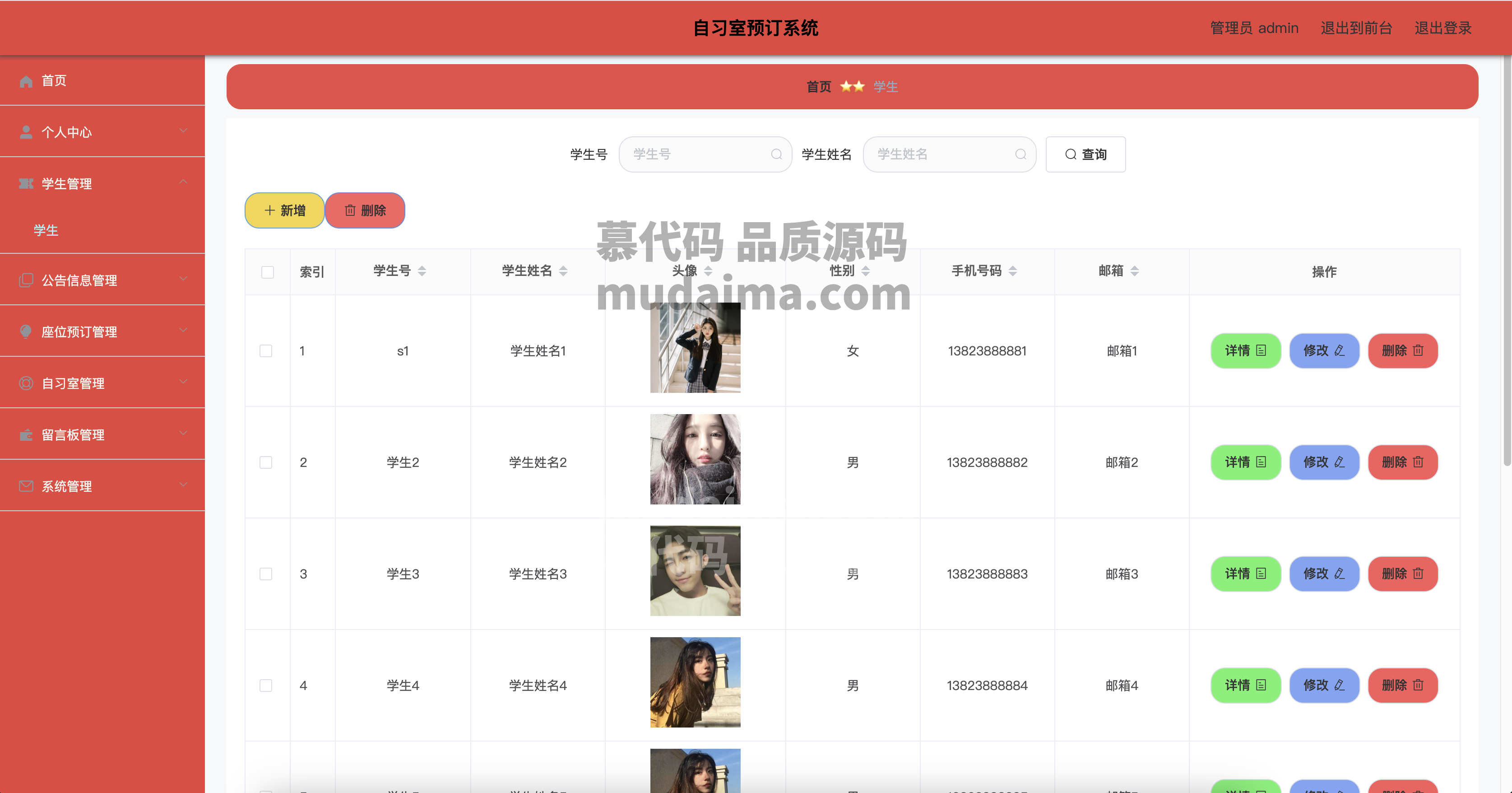Click the search icon inside 学生姓名 field
The height and width of the screenshot is (793, 1512).
click(1021, 154)
